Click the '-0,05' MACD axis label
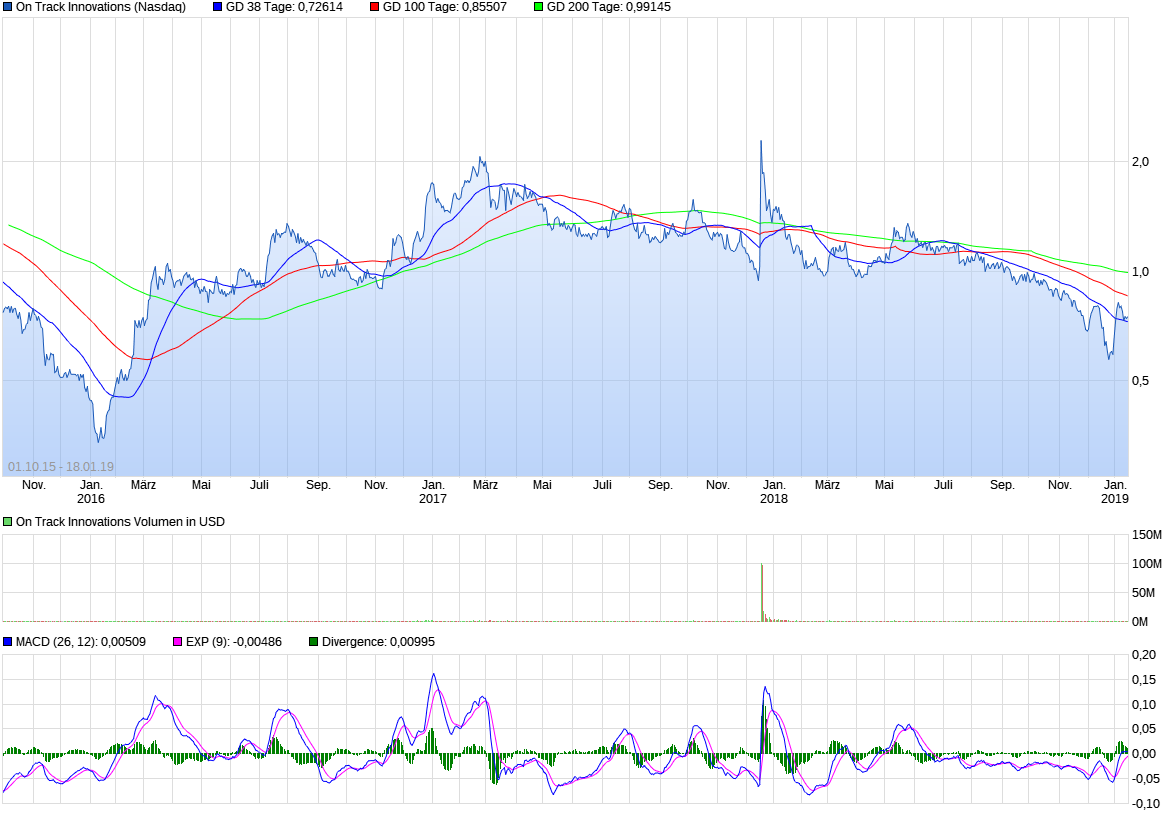This screenshot has width=1175, height=815. click(x=1145, y=779)
